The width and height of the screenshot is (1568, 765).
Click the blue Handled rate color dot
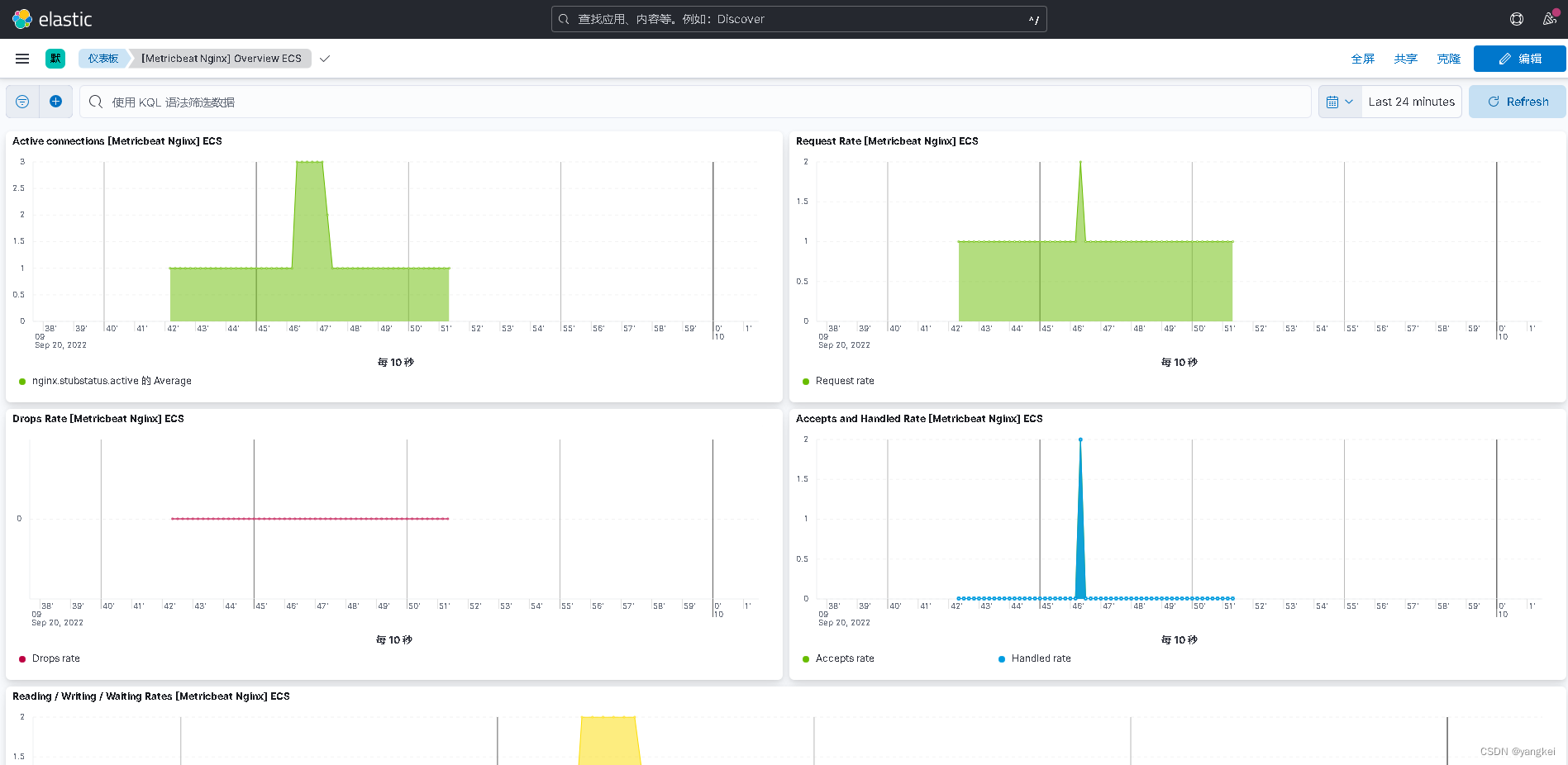tap(1002, 659)
